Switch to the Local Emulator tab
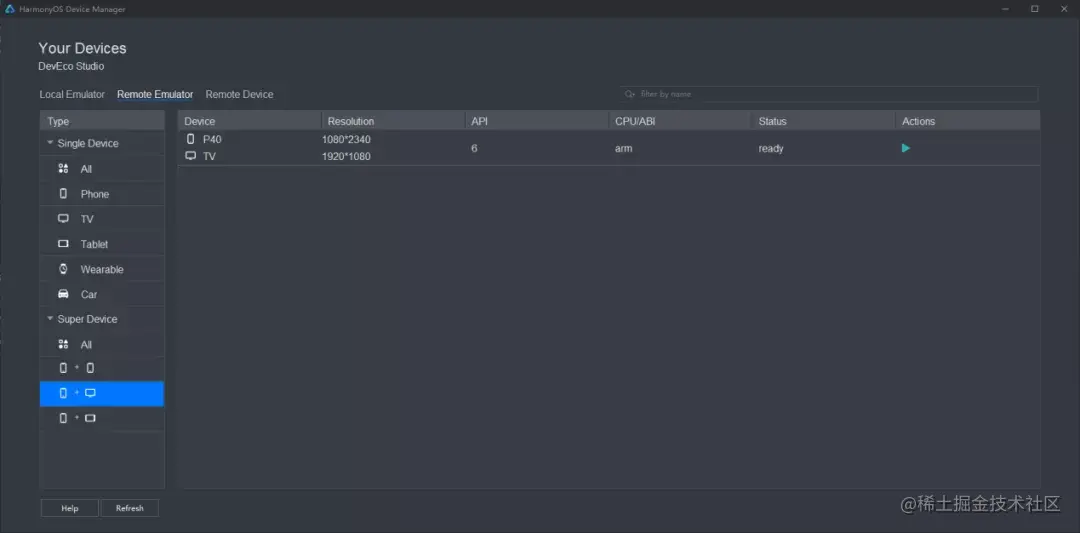1080x533 pixels. 72,94
